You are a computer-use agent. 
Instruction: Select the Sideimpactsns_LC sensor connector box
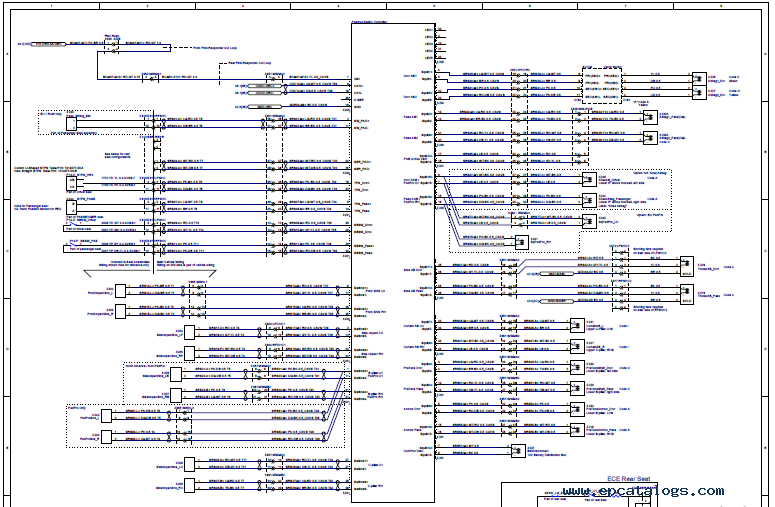pyautogui.click(x=189, y=465)
